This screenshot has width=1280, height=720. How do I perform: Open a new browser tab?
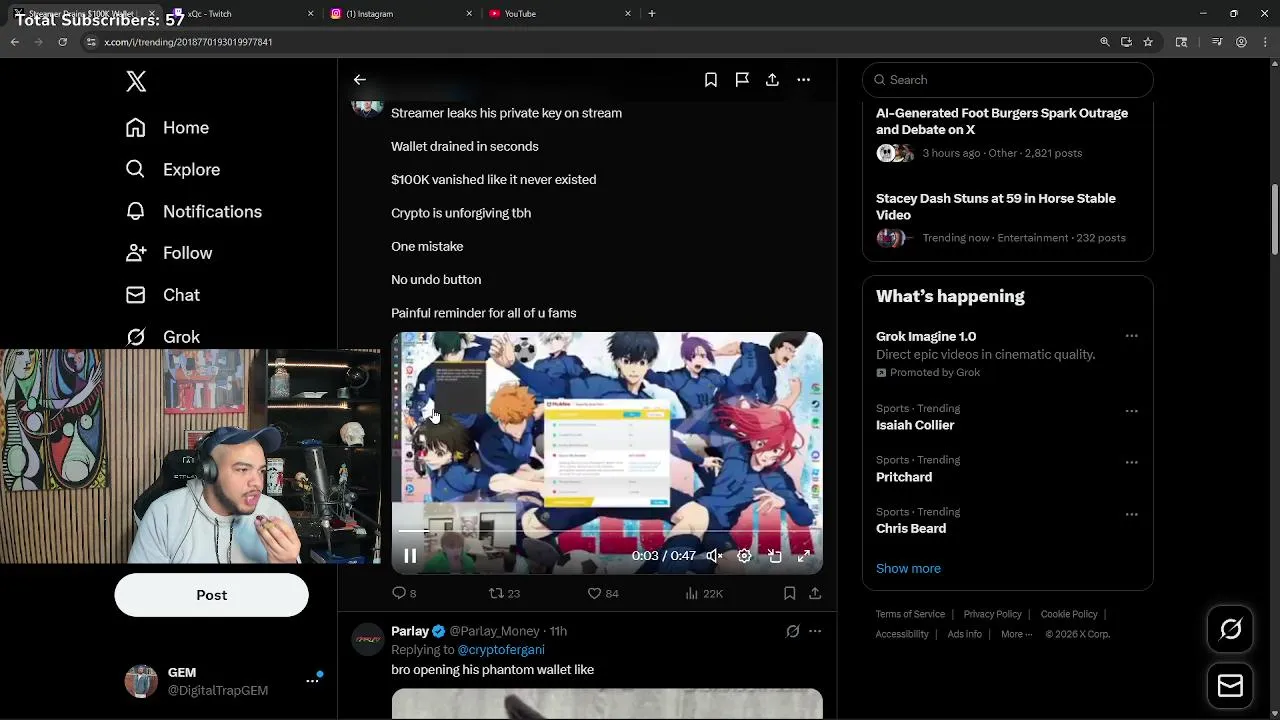pos(652,14)
